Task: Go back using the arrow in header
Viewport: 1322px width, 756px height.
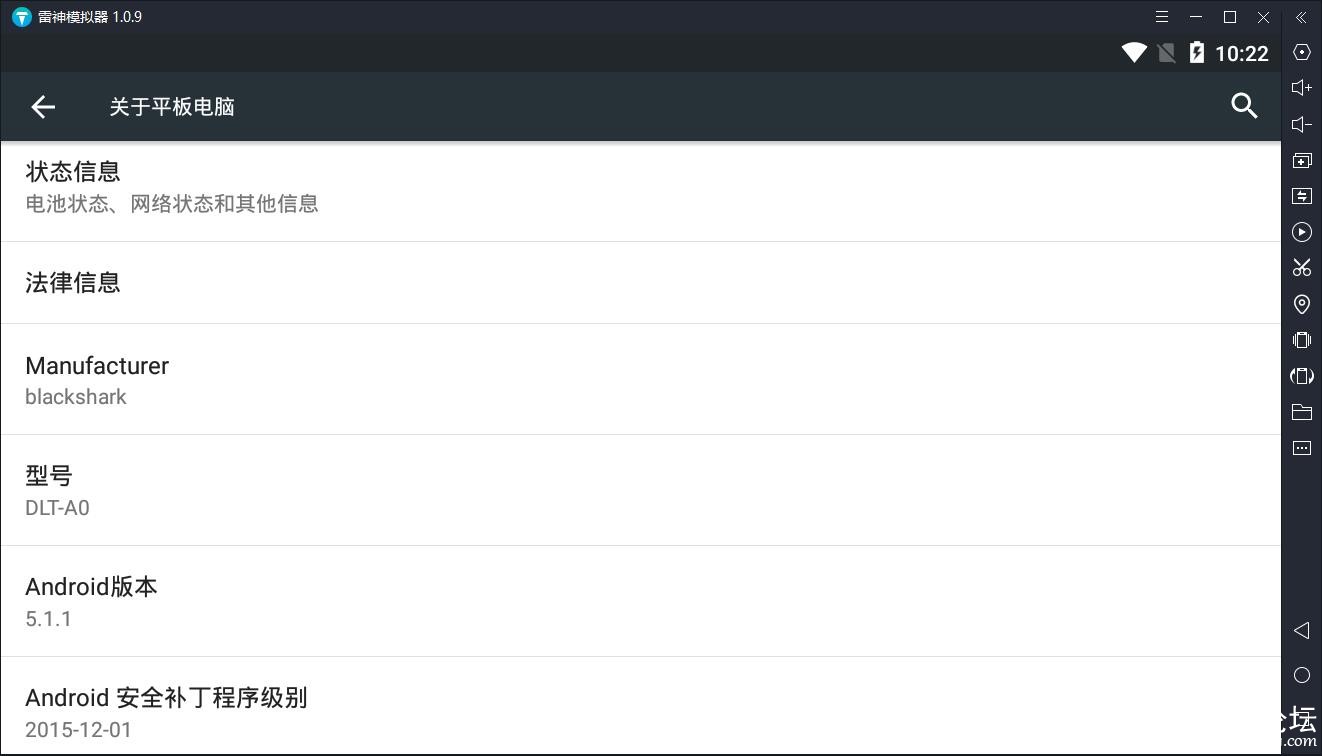Action: [x=43, y=107]
